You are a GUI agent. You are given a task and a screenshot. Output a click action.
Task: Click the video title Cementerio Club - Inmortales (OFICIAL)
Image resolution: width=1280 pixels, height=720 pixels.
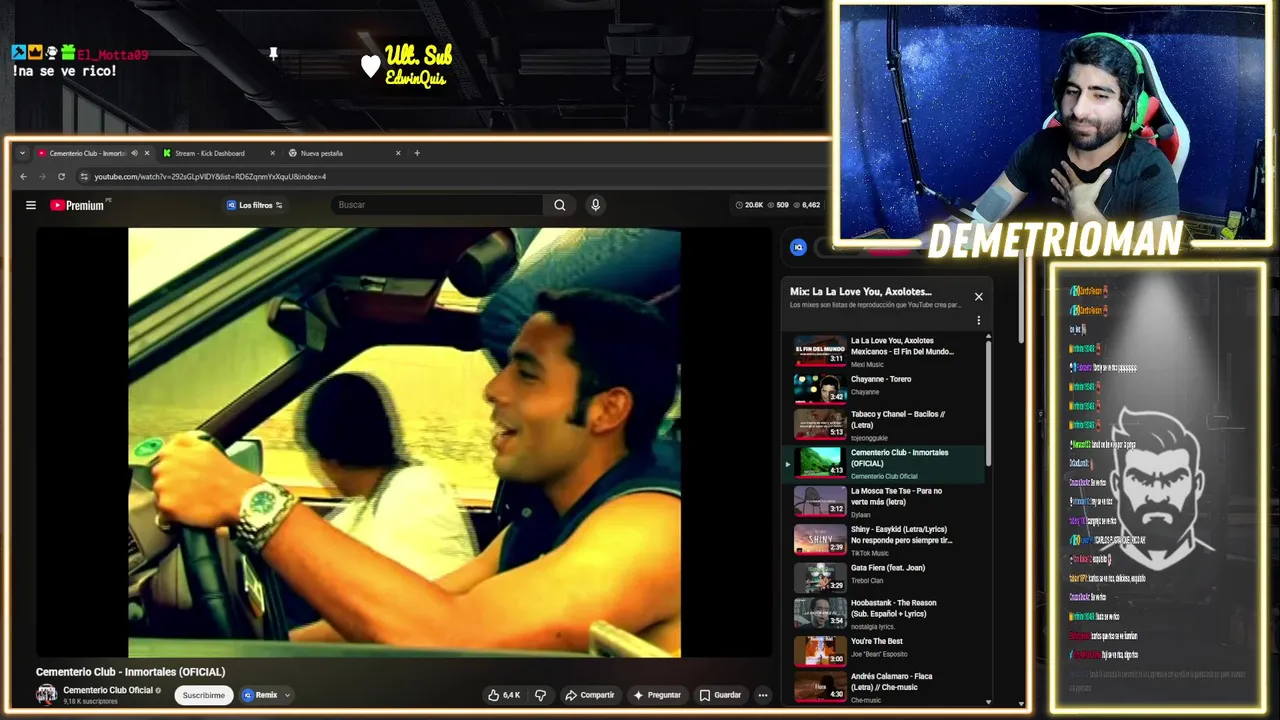coord(131,672)
